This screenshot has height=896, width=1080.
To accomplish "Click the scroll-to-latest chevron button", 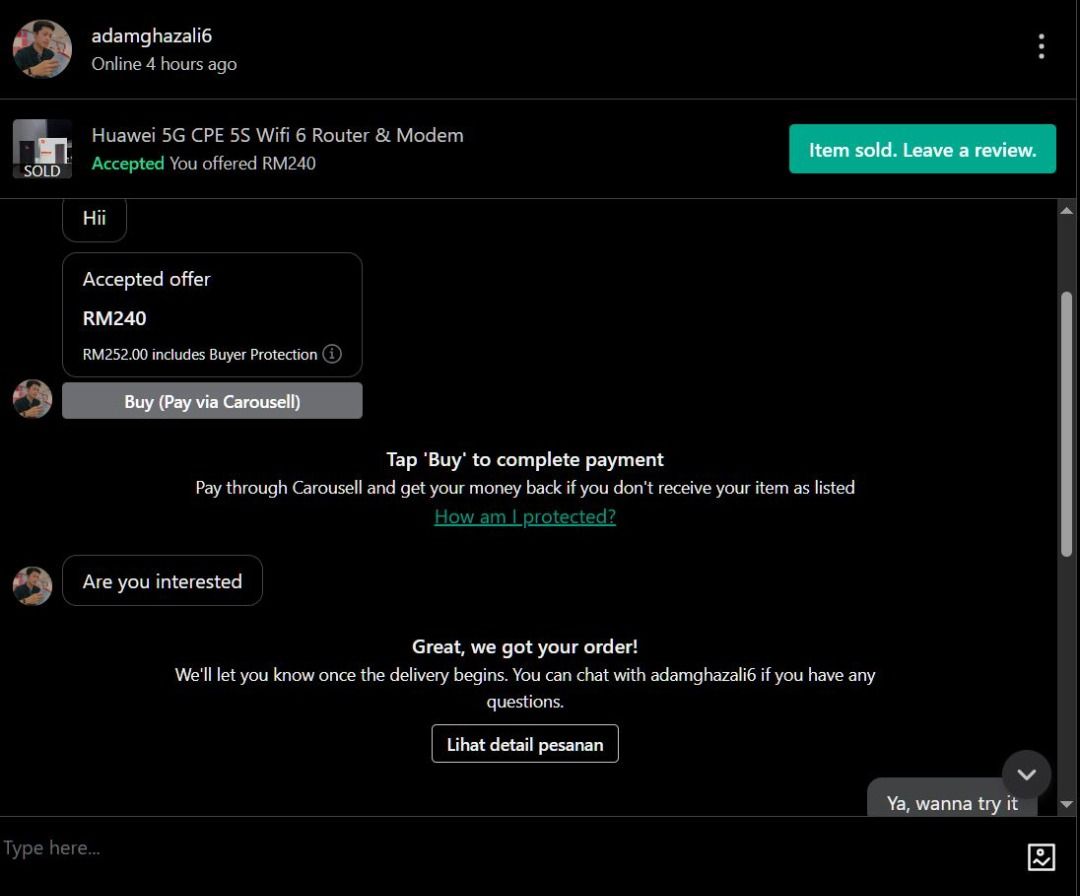I will coord(1026,775).
